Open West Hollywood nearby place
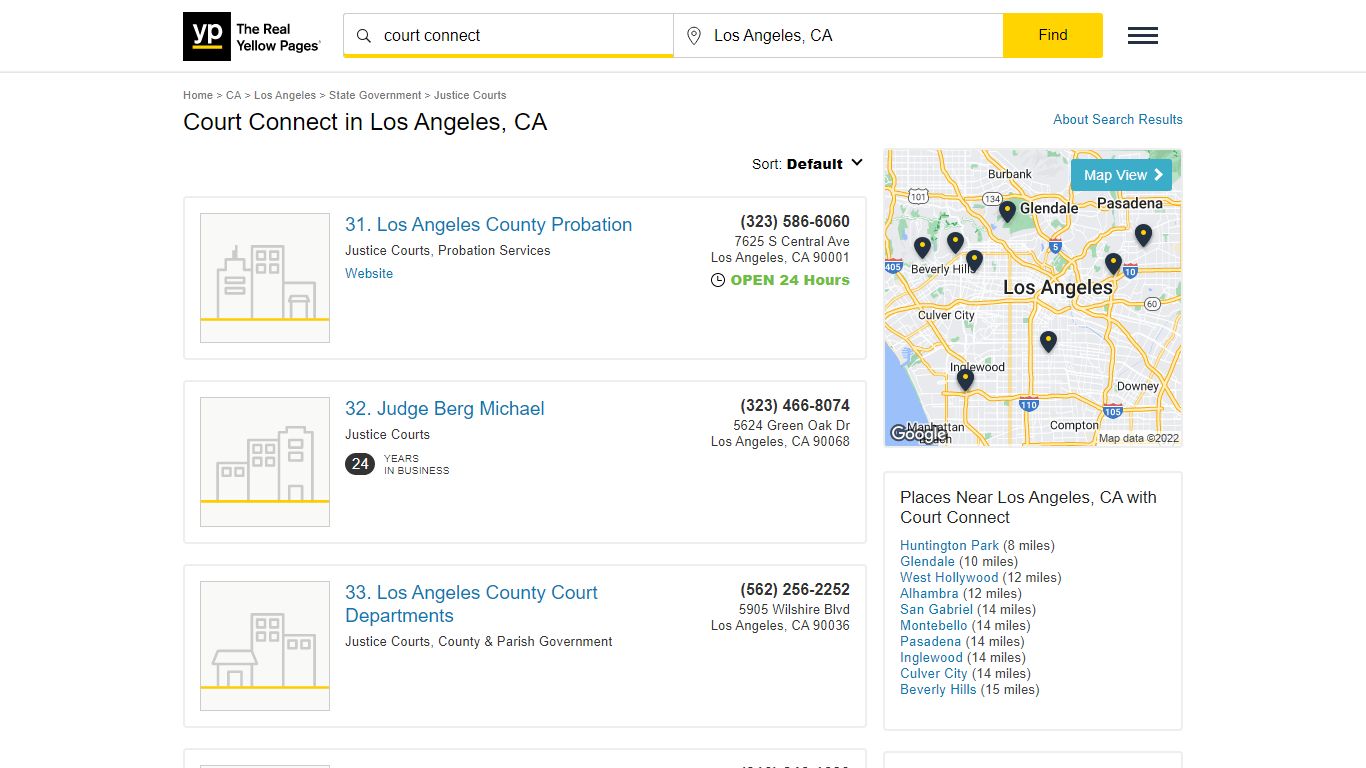Screen dimensions: 1366x768 [x=949, y=577]
